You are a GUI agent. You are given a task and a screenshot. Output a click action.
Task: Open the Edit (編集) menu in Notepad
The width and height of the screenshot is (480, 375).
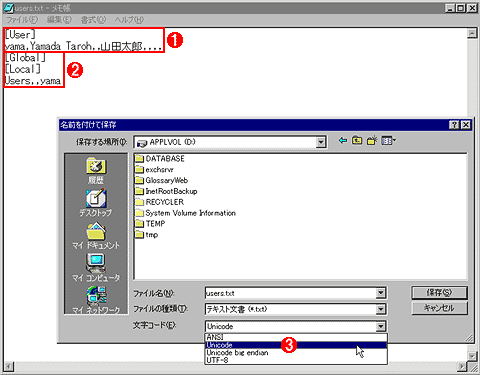point(59,20)
